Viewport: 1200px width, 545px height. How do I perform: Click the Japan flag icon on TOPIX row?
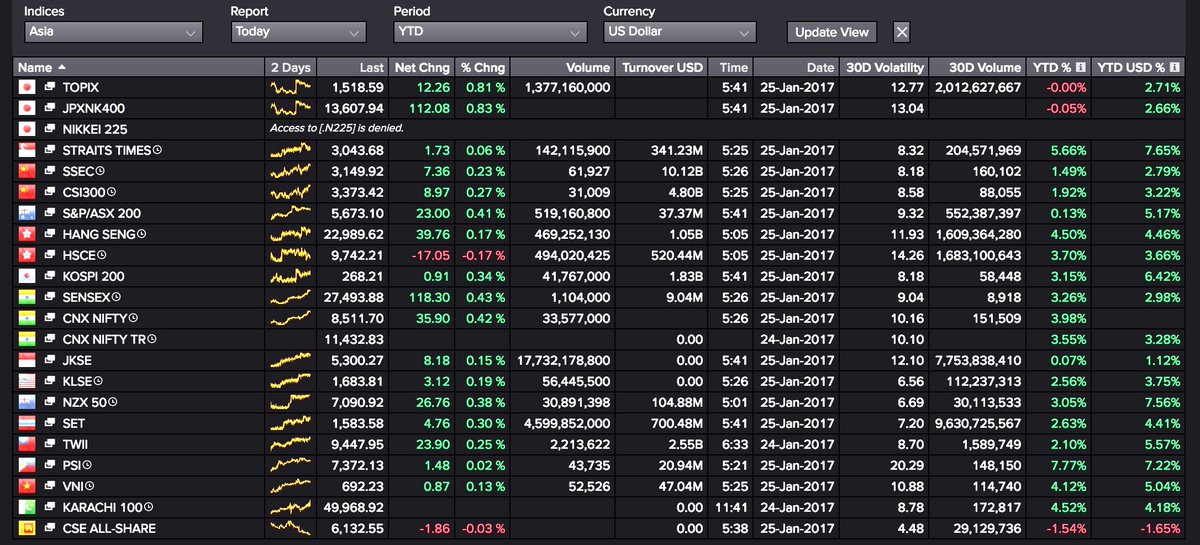(x=27, y=88)
